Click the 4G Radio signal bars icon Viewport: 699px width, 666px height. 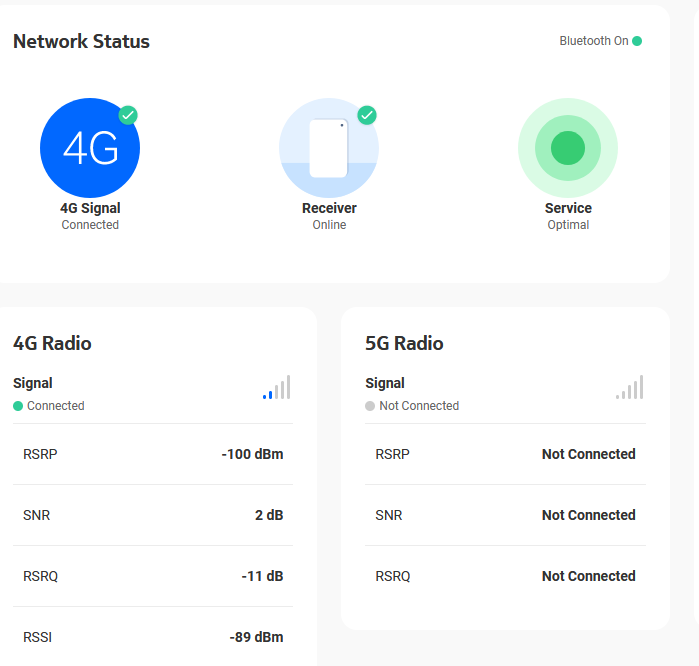click(x=277, y=388)
